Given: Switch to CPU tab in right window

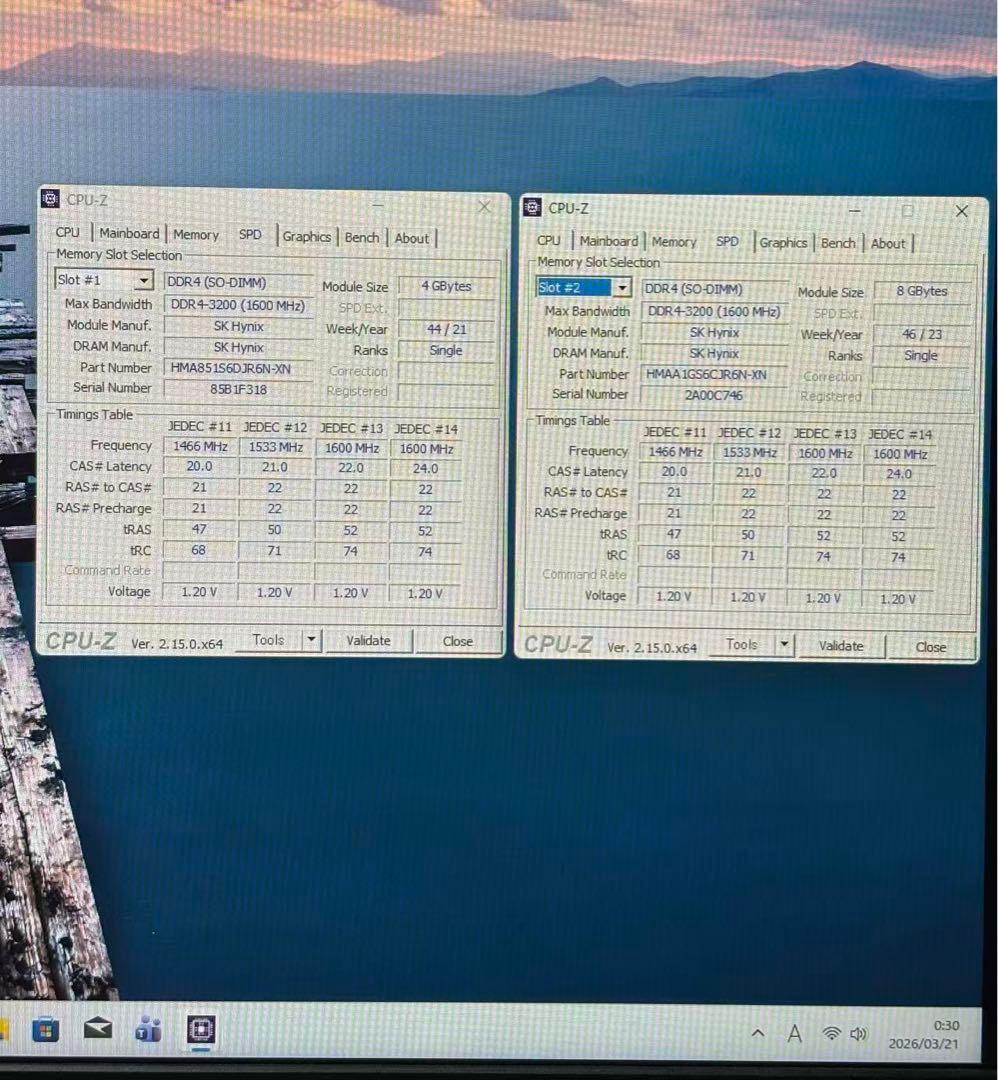Looking at the screenshot, I should tap(548, 240).
